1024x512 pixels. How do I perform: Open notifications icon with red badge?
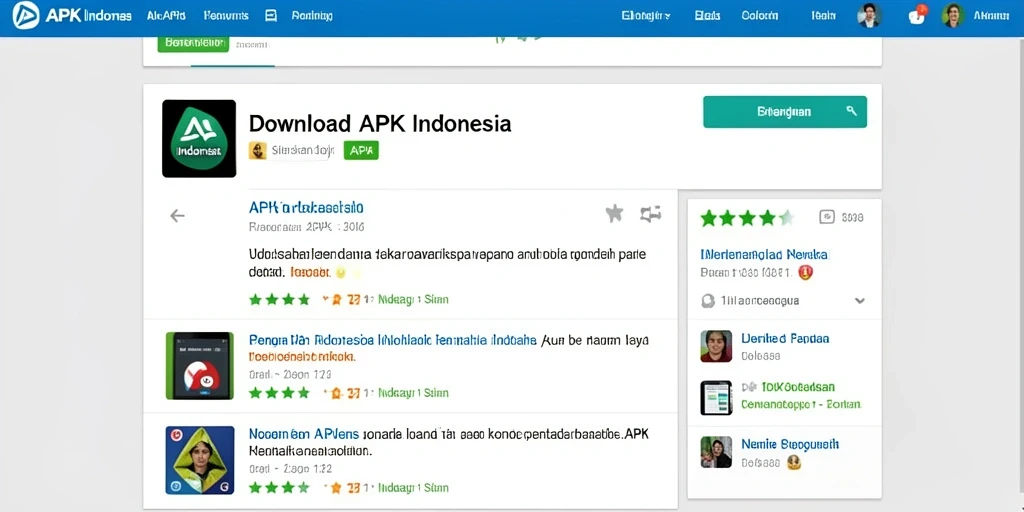(x=918, y=15)
